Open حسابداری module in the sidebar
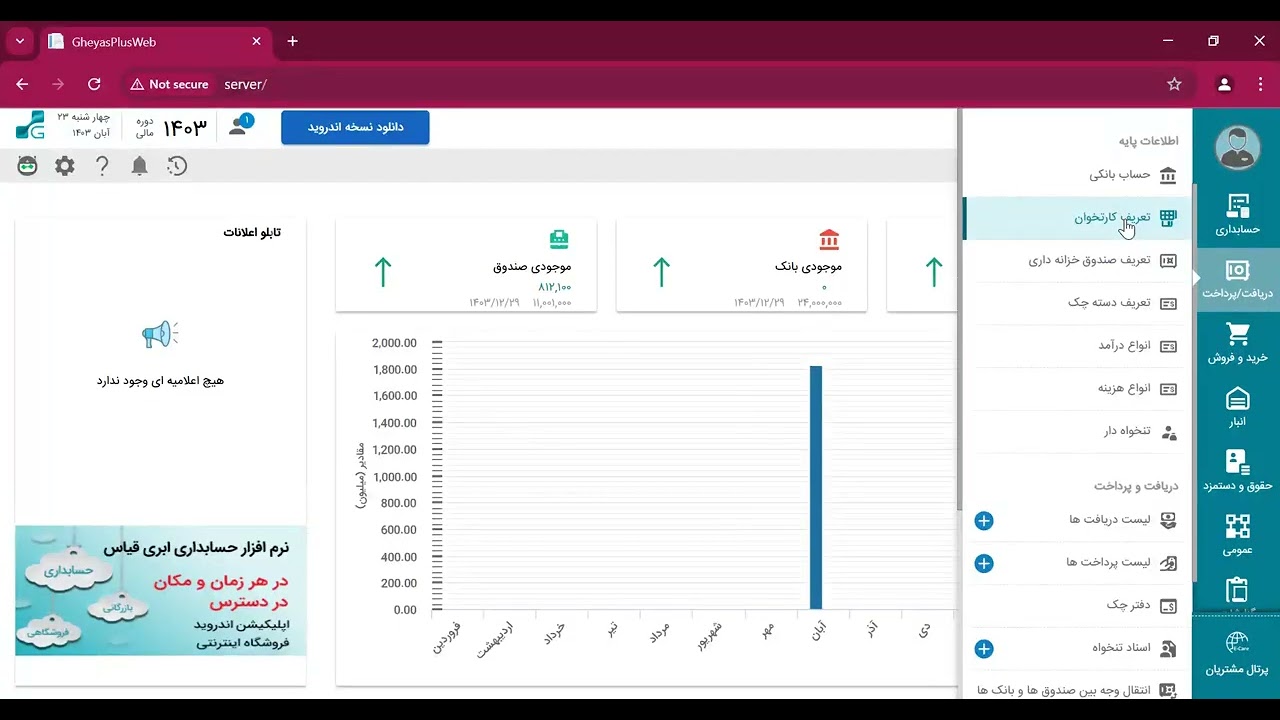Screen dimensions: 1280x720 [1237, 215]
